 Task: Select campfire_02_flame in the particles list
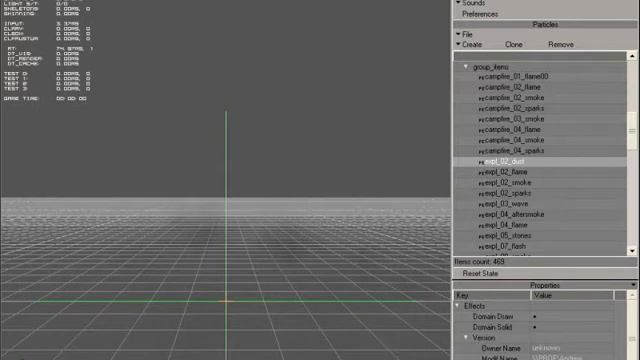[513, 87]
